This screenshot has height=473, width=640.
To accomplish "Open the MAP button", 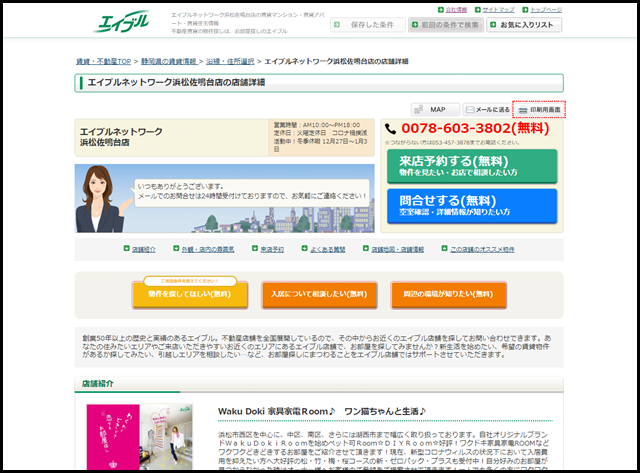I will click(435, 109).
